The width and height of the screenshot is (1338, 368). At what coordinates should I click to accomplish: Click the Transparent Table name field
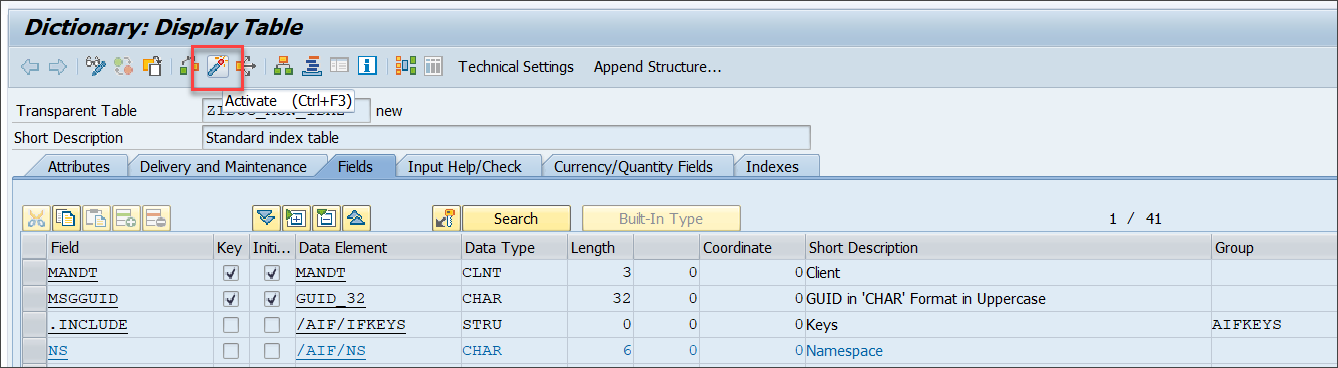click(285, 111)
